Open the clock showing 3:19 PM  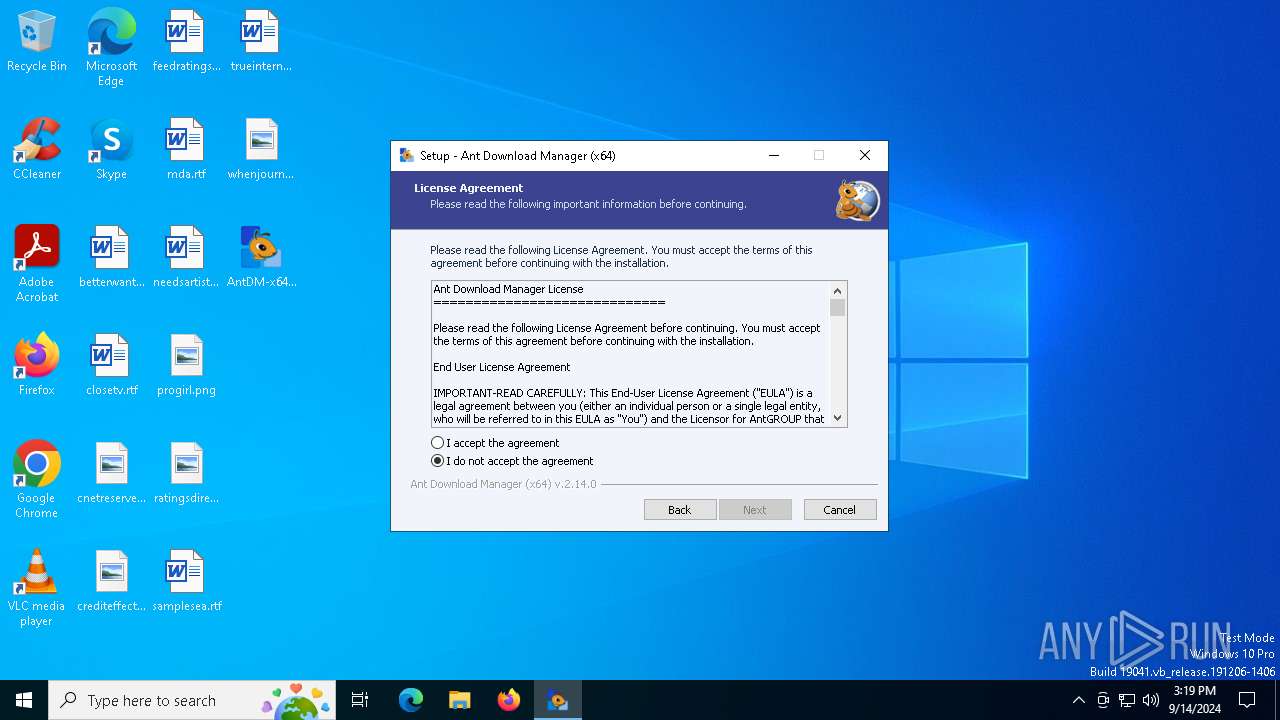tap(1195, 700)
